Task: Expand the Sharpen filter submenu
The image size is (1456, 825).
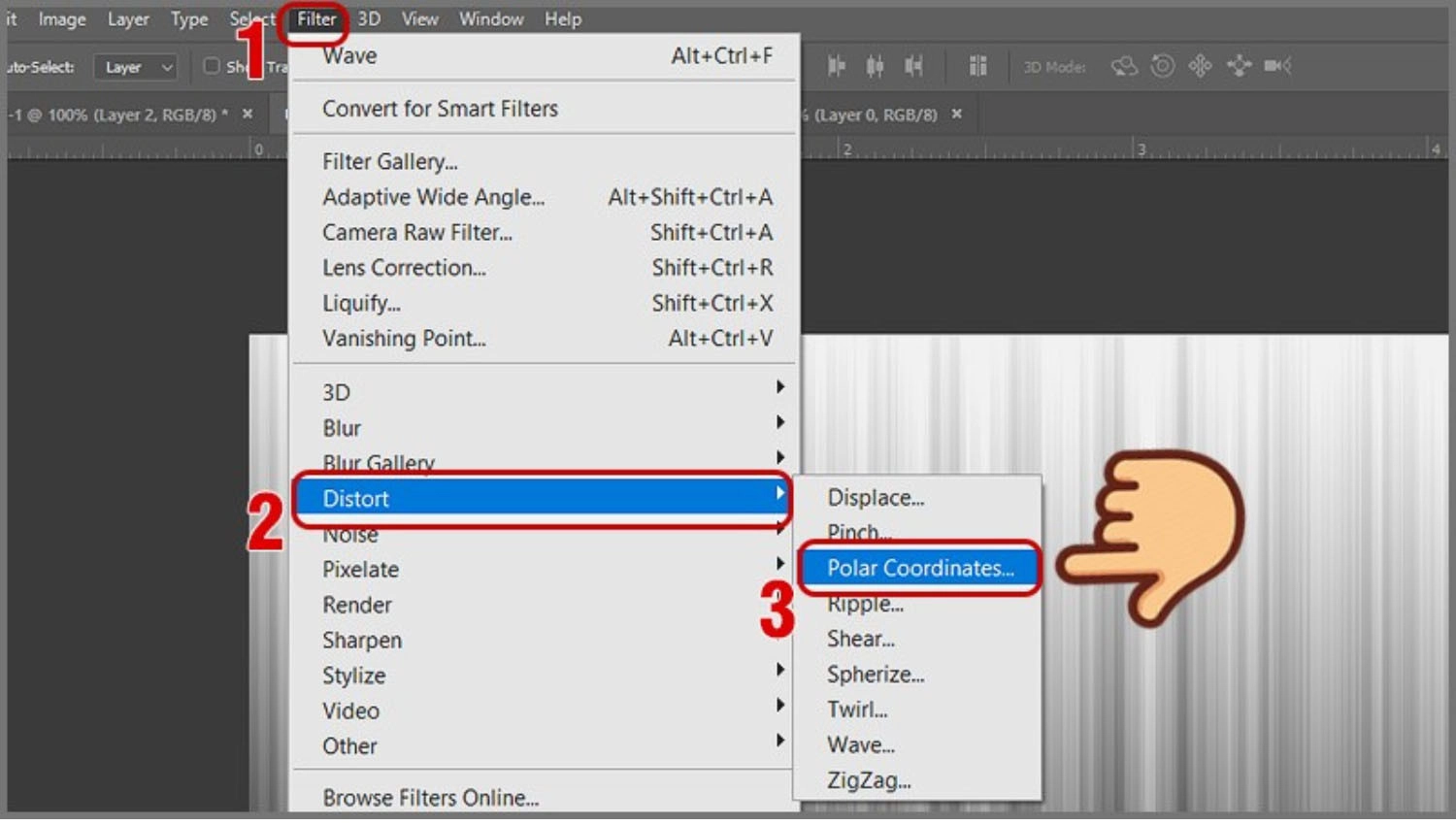Action: tap(546, 641)
